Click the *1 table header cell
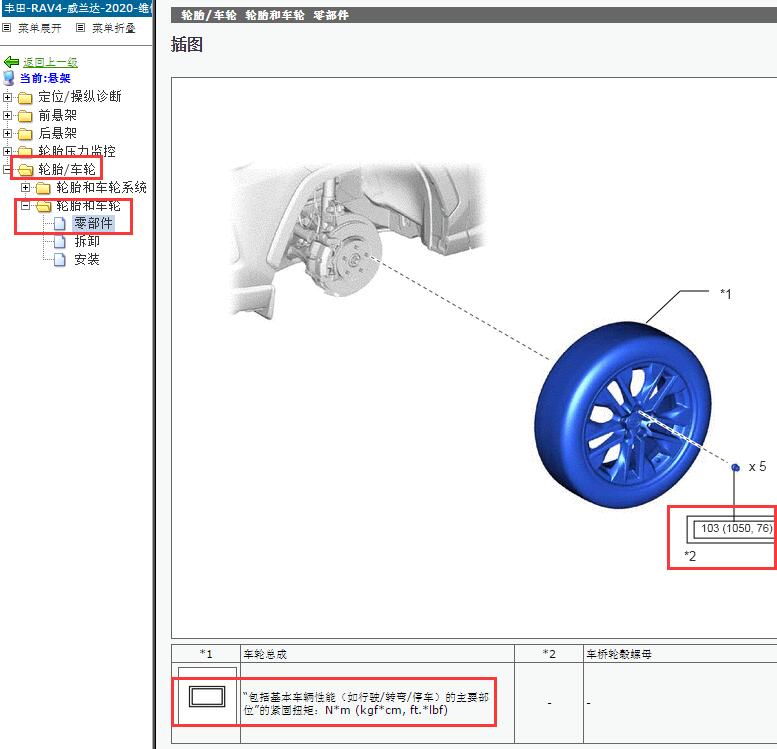 (x=206, y=654)
